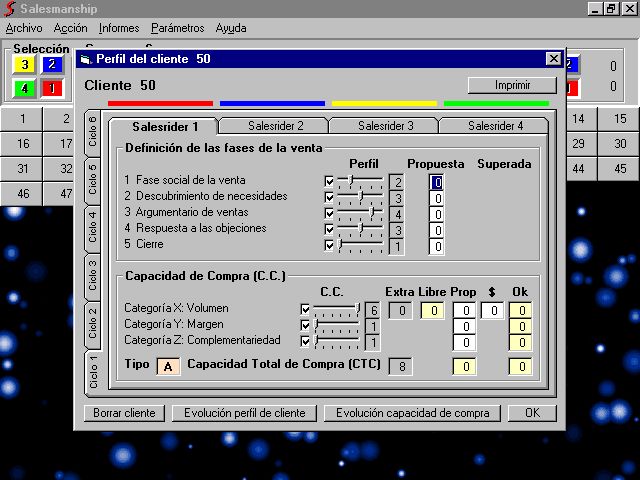Click the red number 1 selection square

52,88
